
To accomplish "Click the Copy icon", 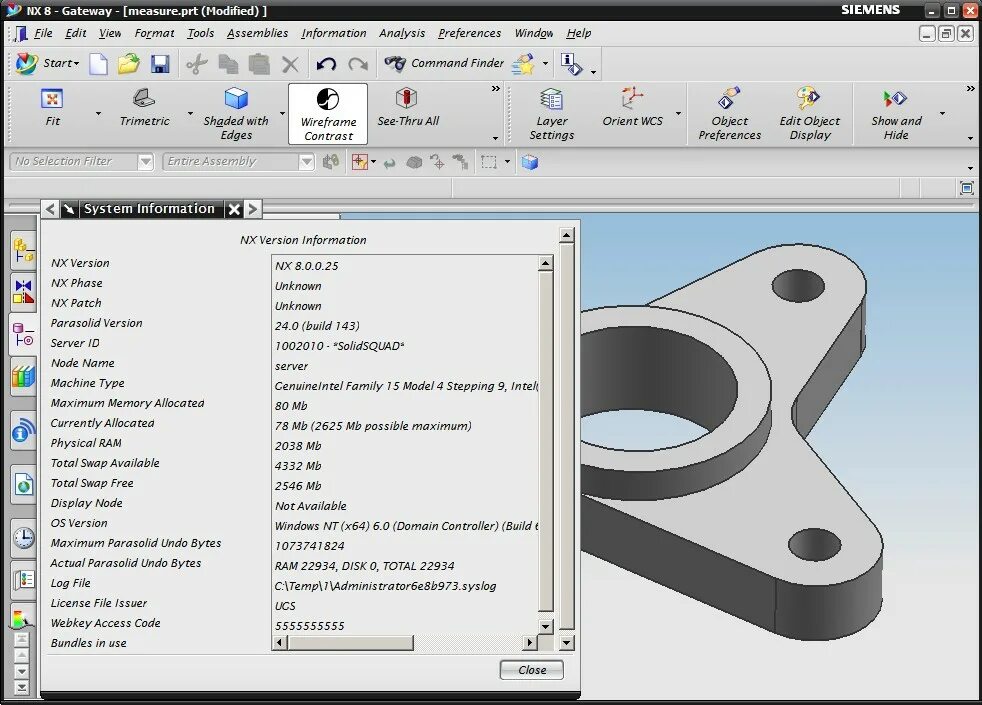I will pos(228,63).
